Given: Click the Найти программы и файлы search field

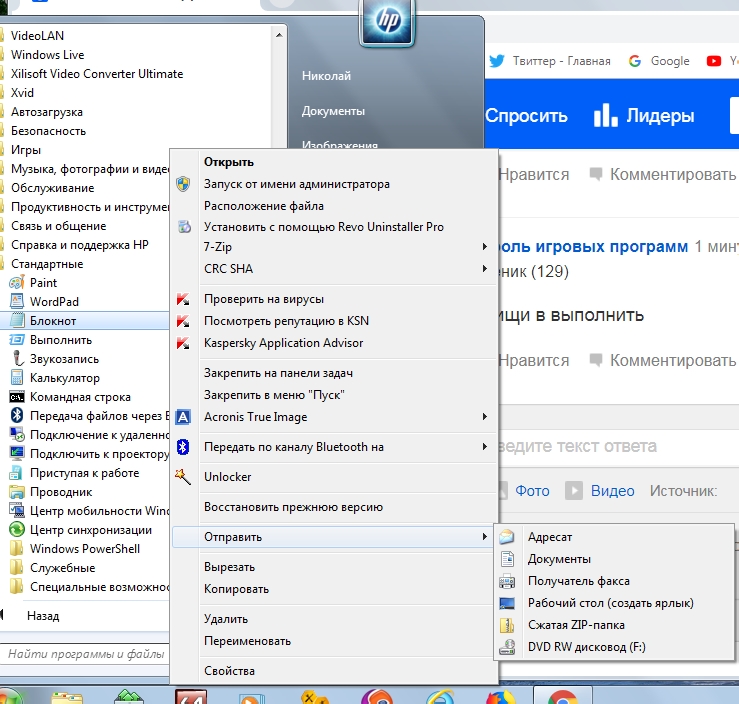Looking at the screenshot, I should [85, 654].
